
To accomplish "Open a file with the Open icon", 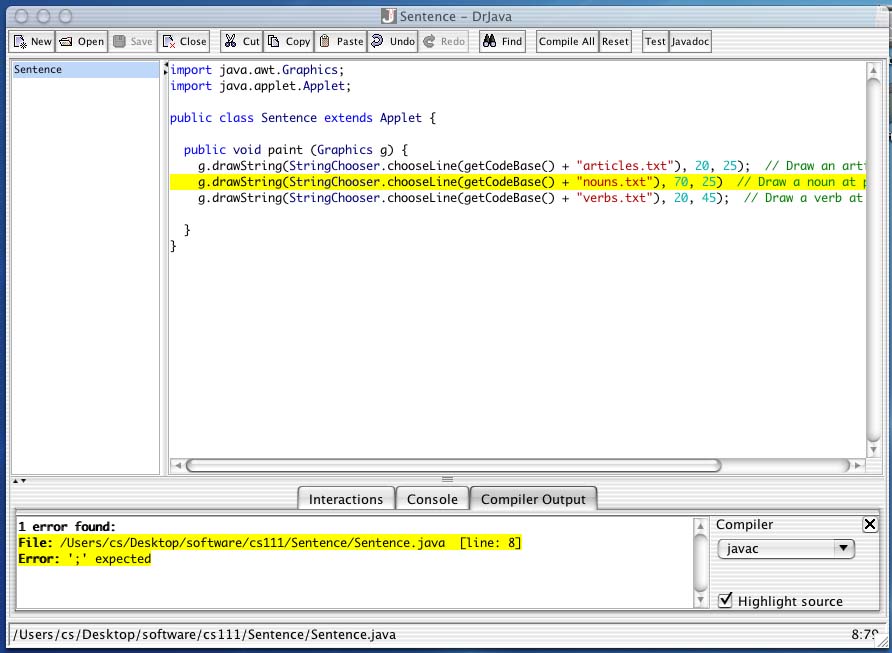I will pyautogui.click(x=81, y=42).
